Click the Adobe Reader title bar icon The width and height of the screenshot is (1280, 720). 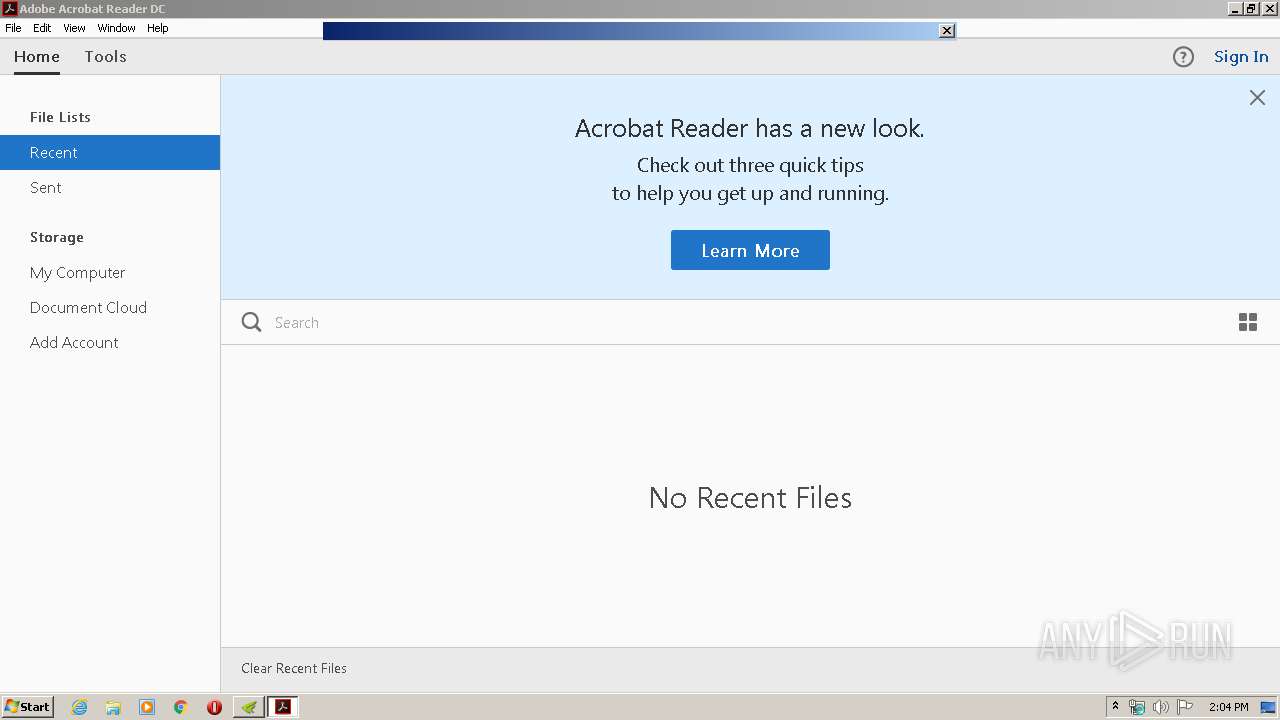[x=9, y=8]
